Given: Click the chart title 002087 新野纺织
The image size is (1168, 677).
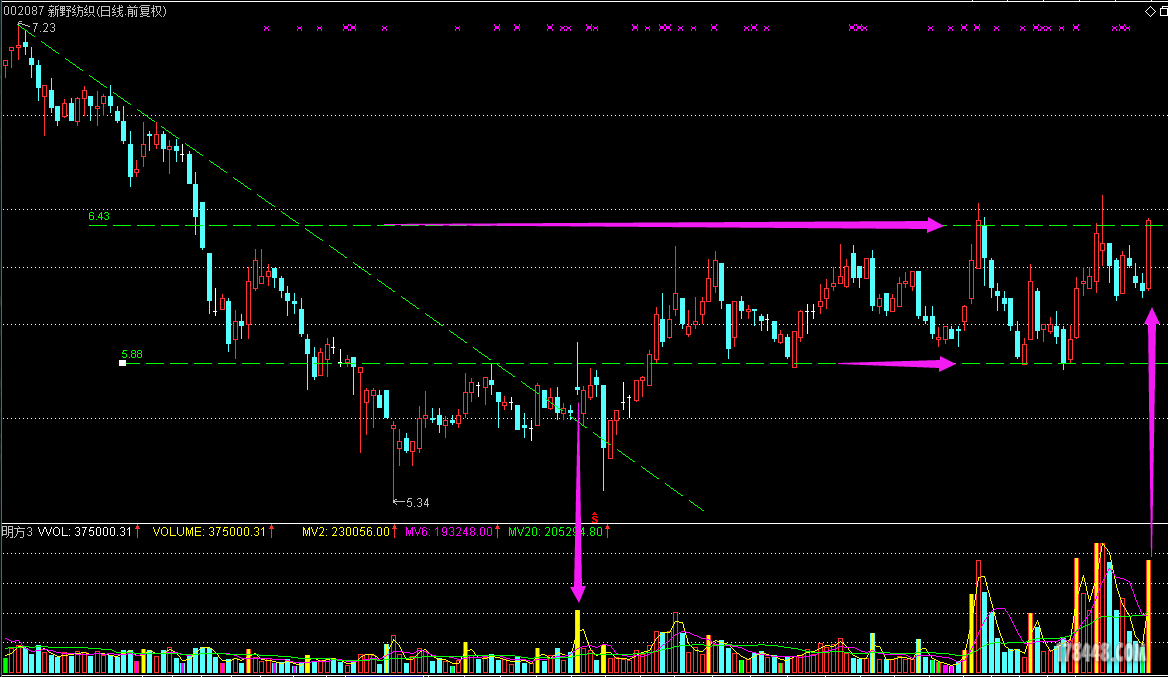Looking at the screenshot, I should [x=86, y=11].
